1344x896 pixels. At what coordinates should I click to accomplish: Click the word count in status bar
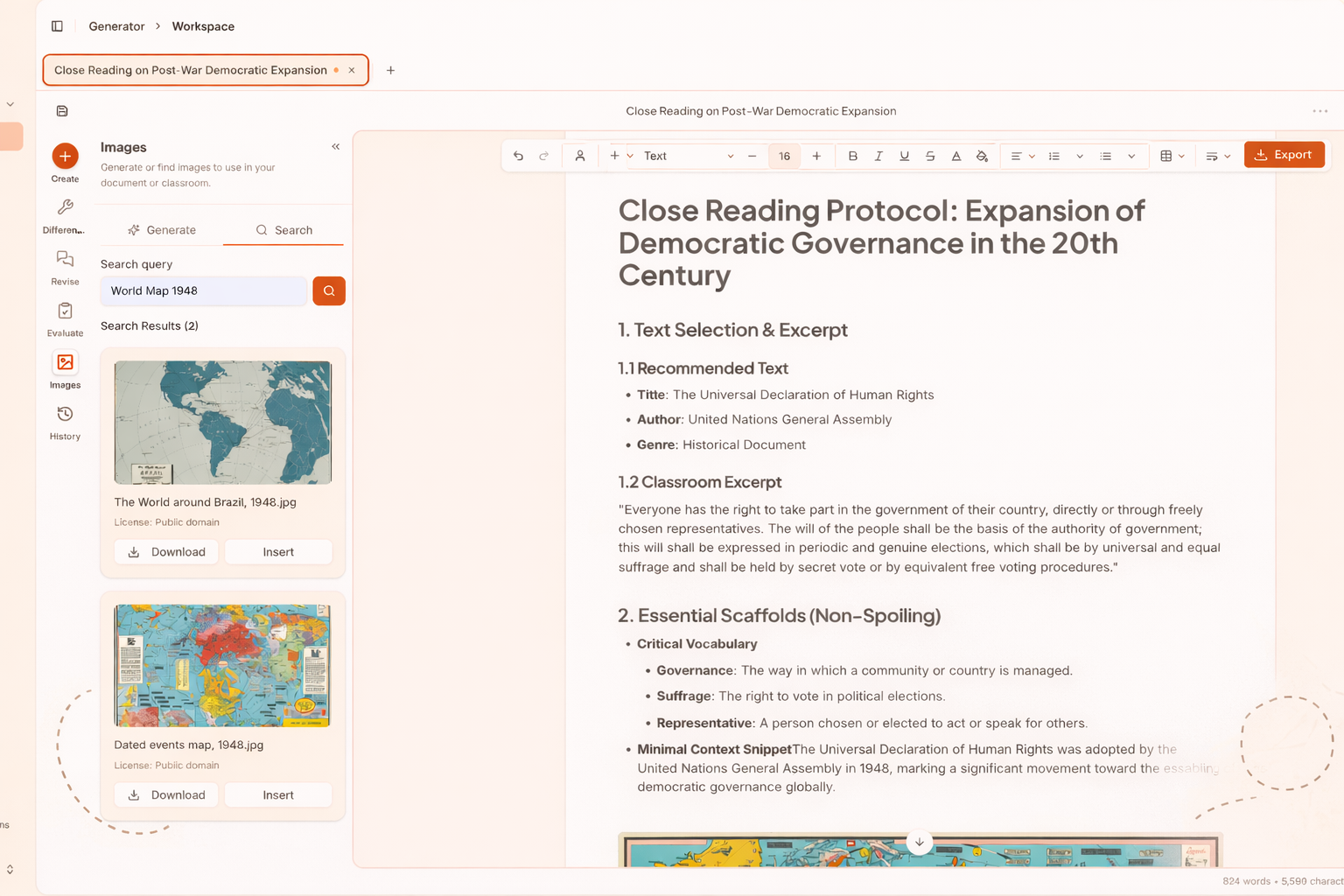point(1246,881)
